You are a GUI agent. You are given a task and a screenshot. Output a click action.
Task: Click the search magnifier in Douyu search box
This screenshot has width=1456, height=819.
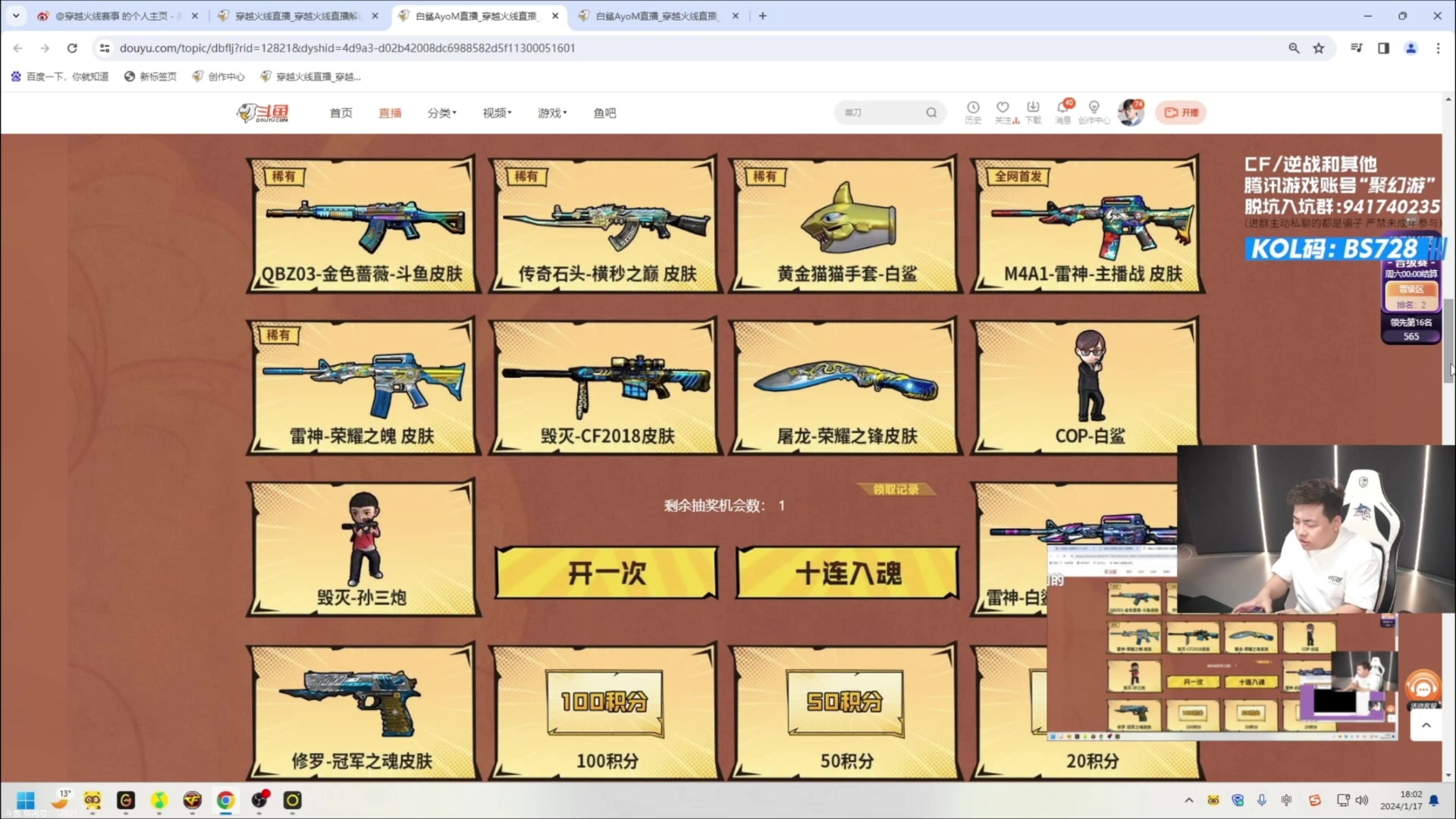pos(931,112)
